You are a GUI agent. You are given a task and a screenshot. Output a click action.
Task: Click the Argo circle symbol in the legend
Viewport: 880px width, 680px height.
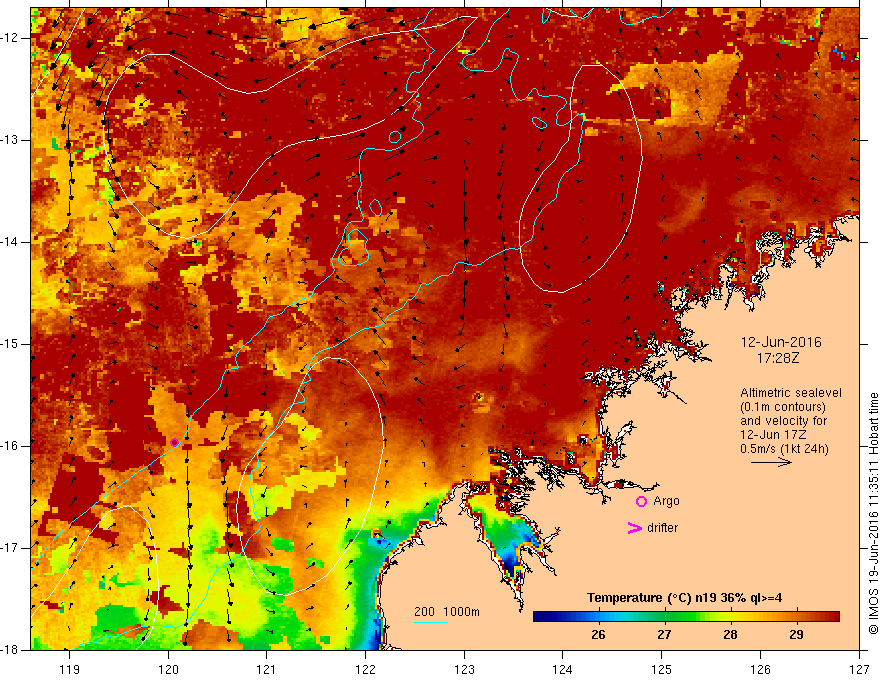pos(641,502)
